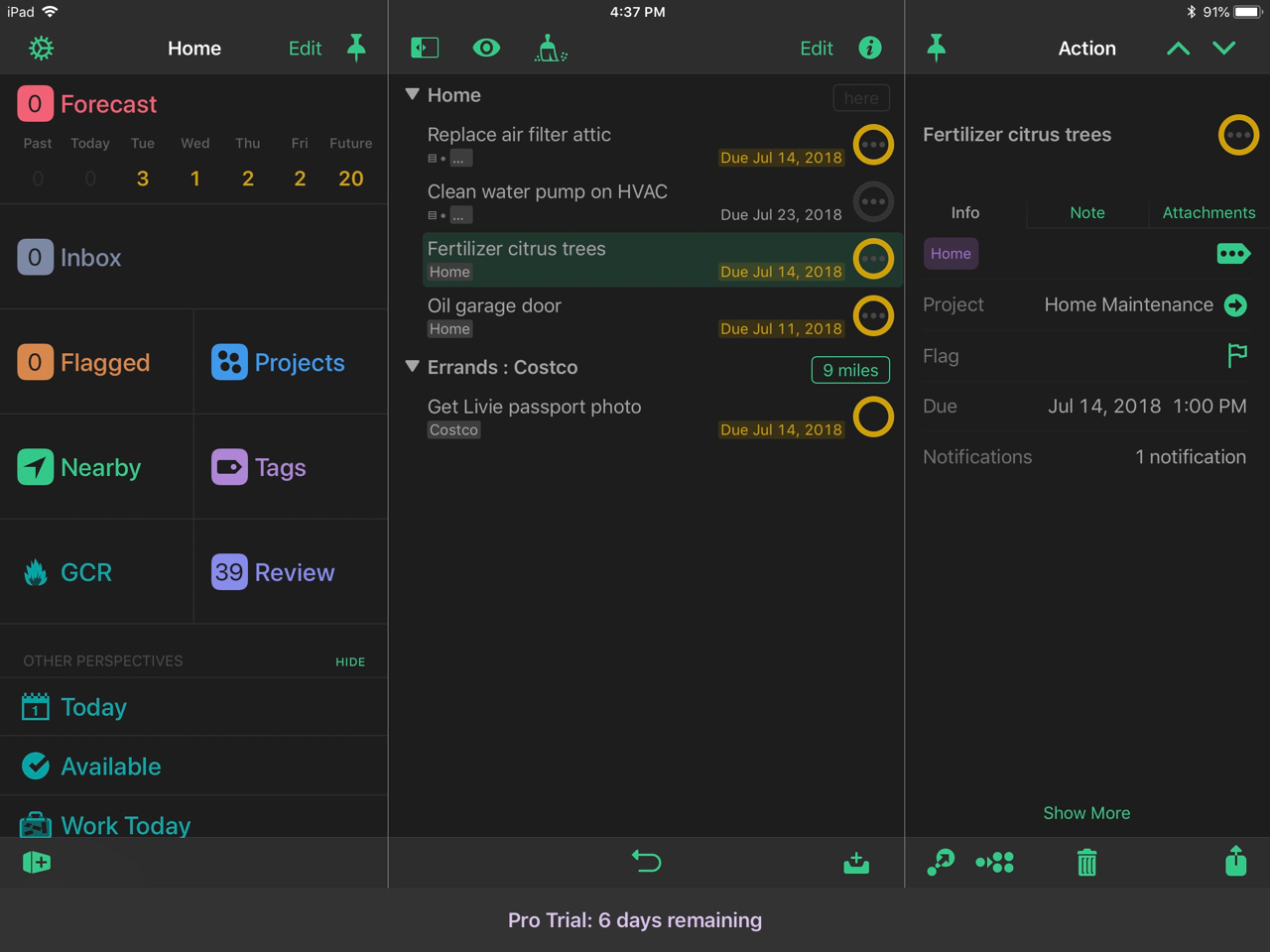Tap the 9 miles distance badge
Image resolution: width=1270 pixels, height=952 pixels.
[850, 370]
